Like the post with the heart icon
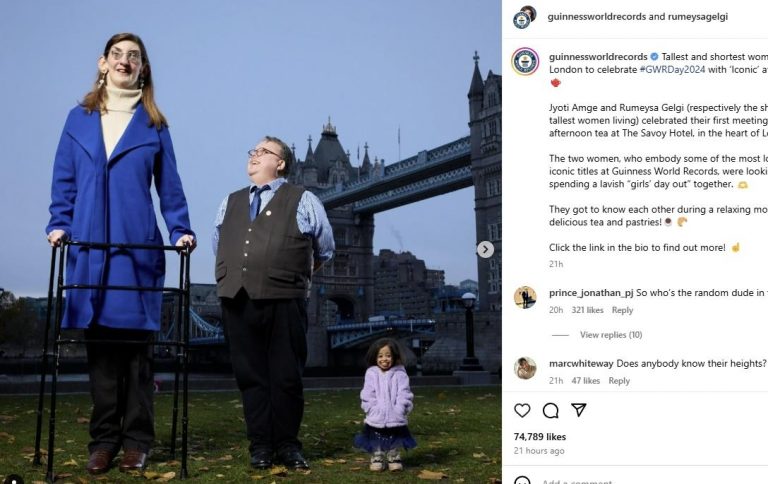The image size is (768, 484). click(522, 410)
